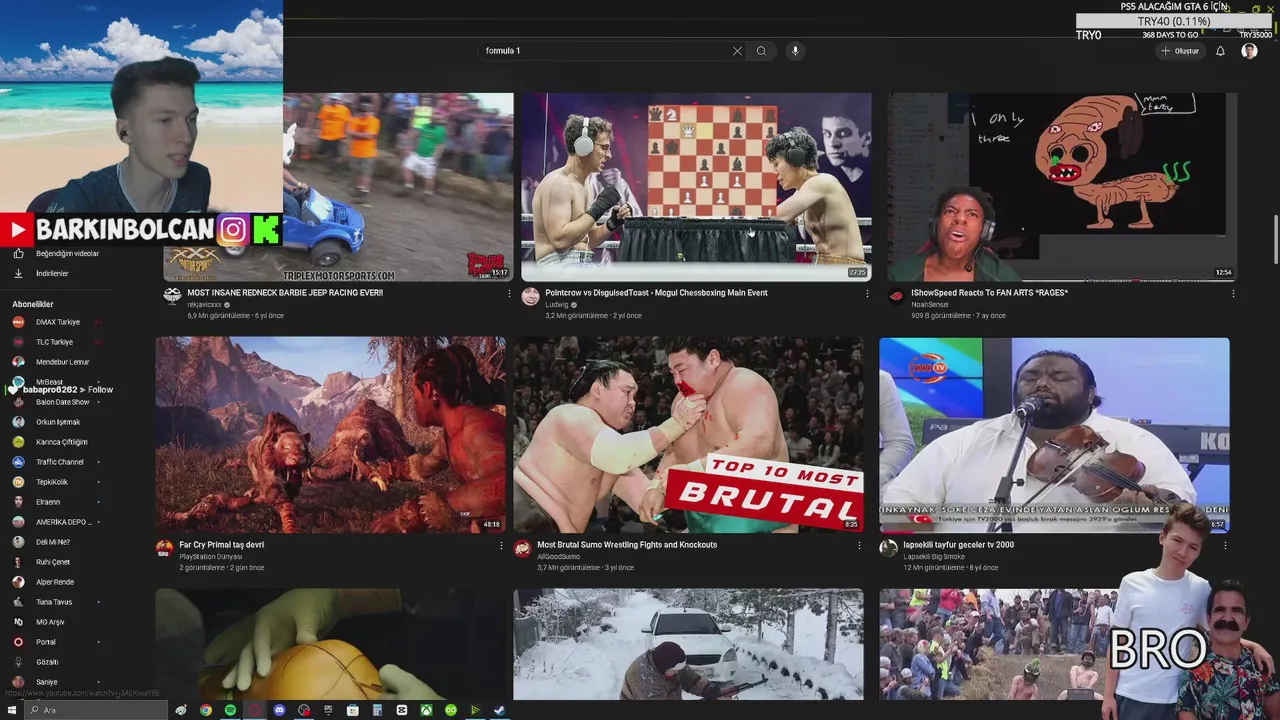Open the Tuna Tavus subscription
This screenshot has width=1280, height=720.
pyautogui.click(x=54, y=602)
